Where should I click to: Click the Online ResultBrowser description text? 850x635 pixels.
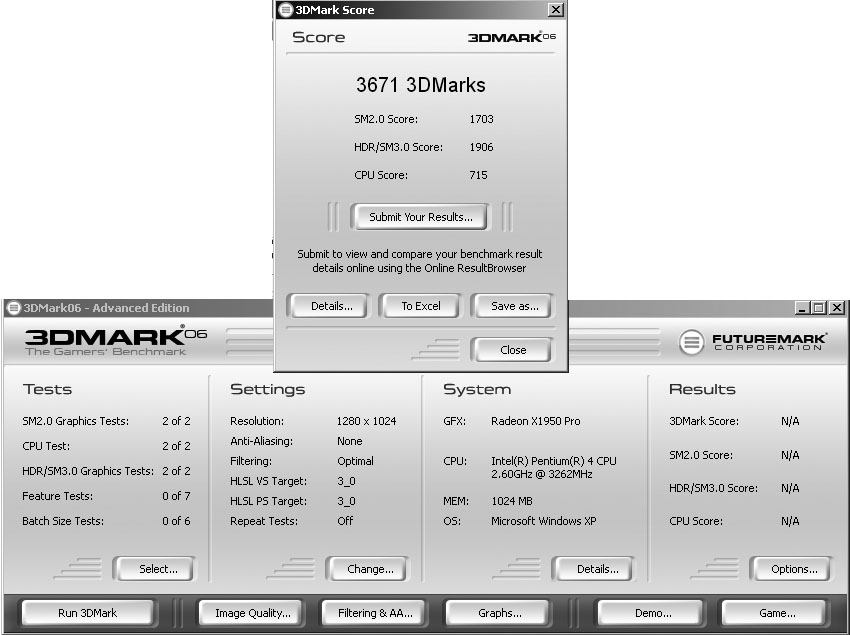click(420, 261)
